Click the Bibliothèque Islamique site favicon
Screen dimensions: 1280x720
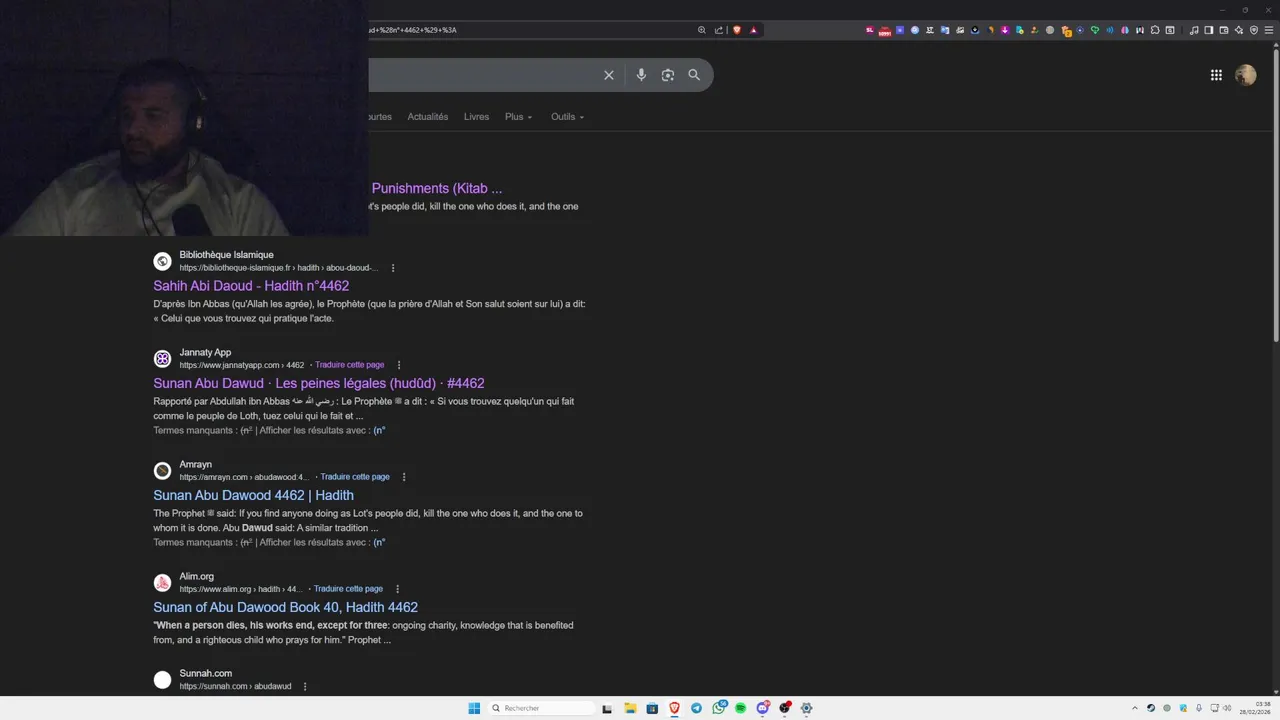pos(162,261)
